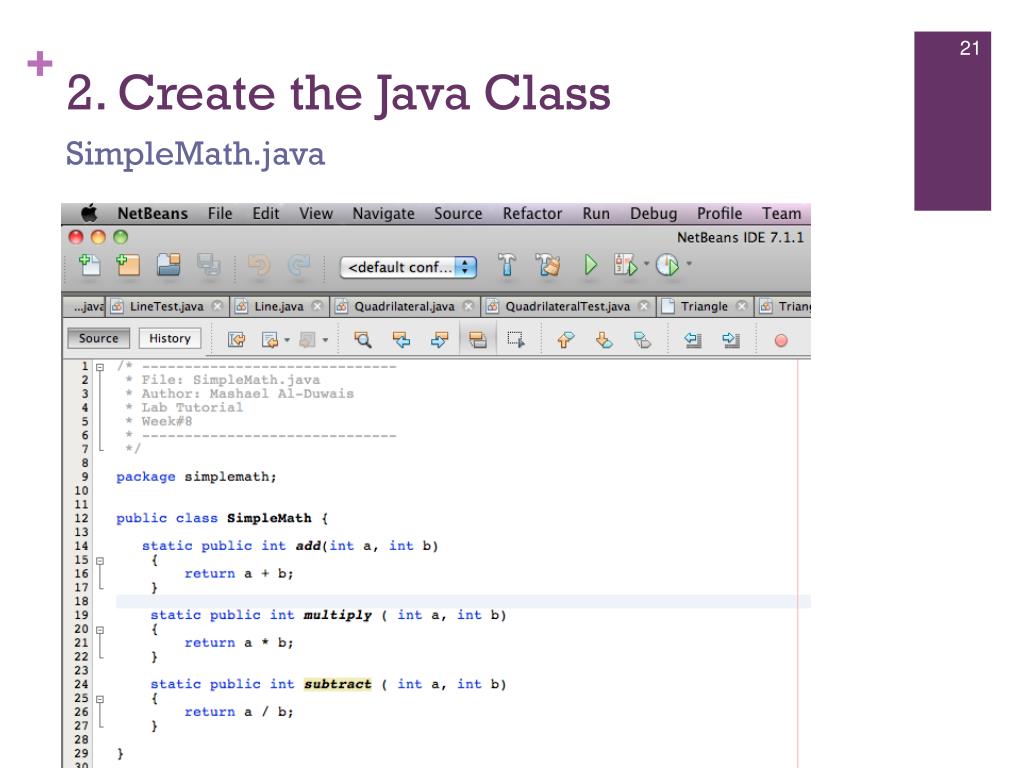Collapse the header comment fold on line 1

[x=101, y=367]
